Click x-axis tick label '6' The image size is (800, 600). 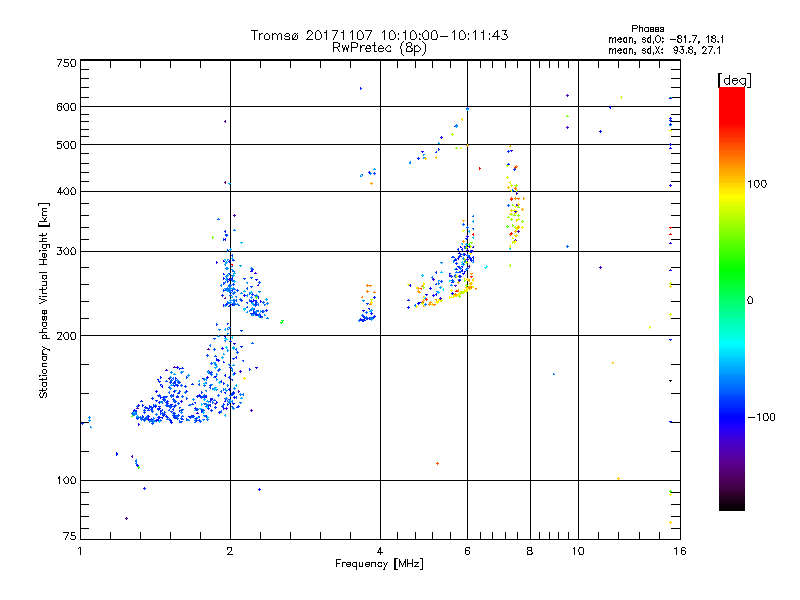click(467, 551)
